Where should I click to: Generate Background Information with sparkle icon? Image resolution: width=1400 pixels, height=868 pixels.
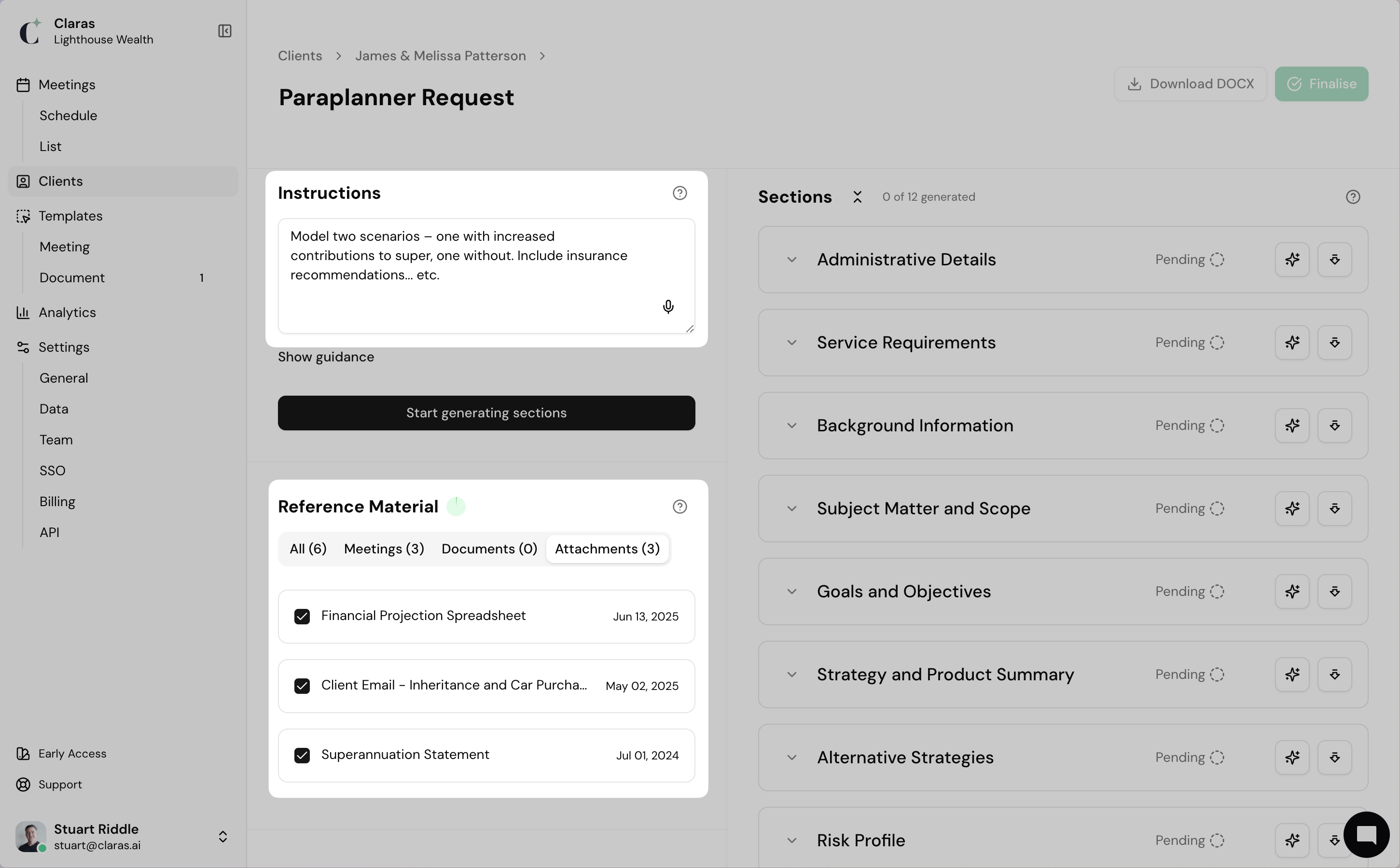(1291, 426)
